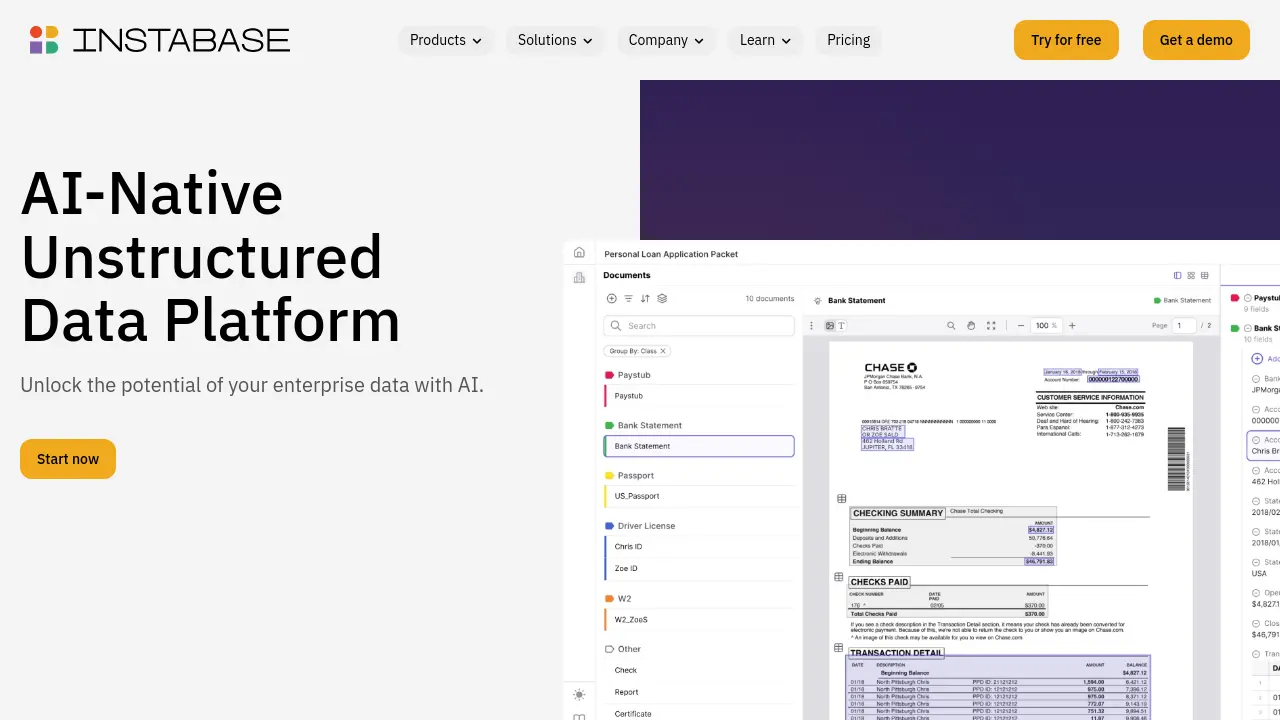Open the Certificate document
This screenshot has width=1280, height=720.
point(699,714)
